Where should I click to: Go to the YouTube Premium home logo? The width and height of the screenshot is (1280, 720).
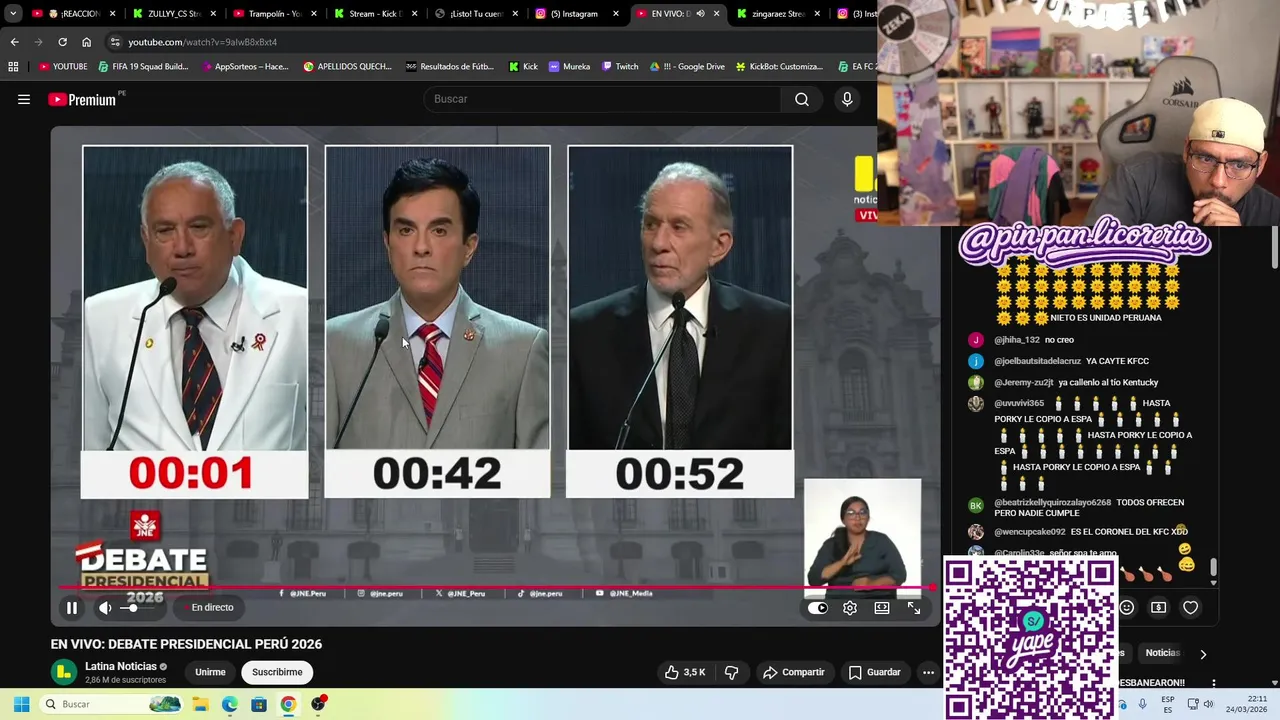point(82,99)
